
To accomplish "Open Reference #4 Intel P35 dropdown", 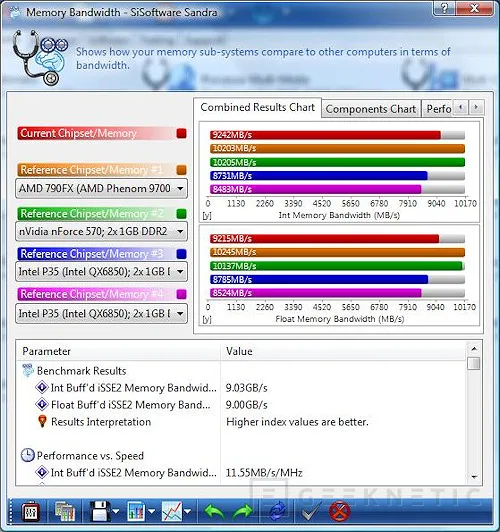I will click(101, 314).
